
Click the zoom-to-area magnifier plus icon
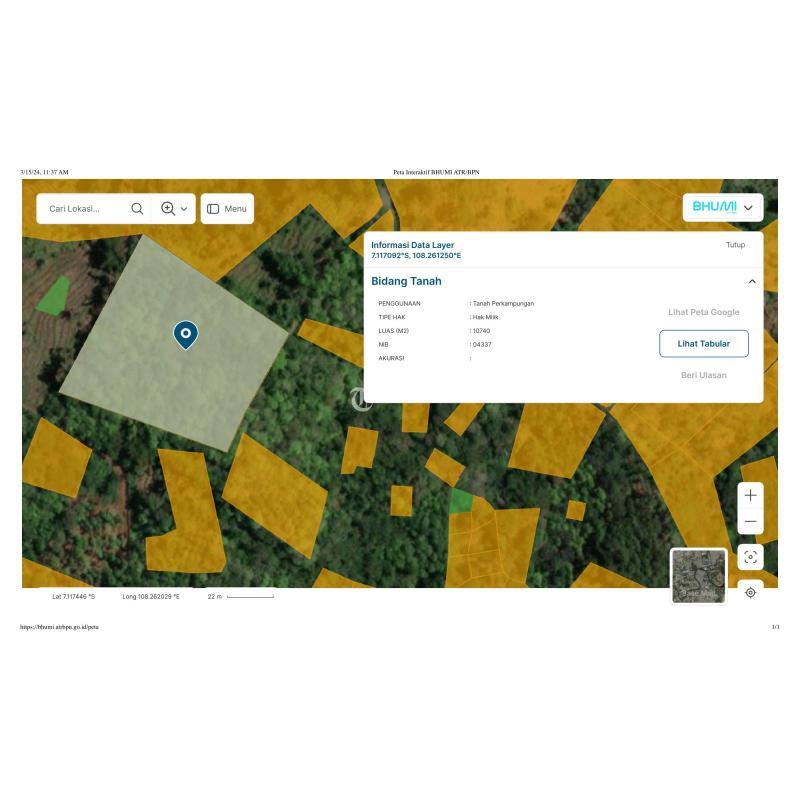[168, 209]
